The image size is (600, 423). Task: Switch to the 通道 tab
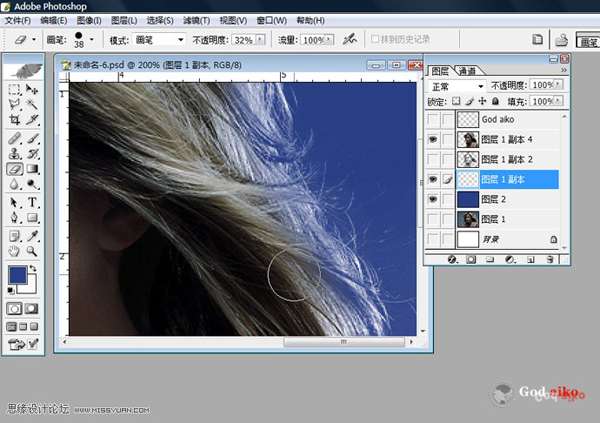(468, 71)
